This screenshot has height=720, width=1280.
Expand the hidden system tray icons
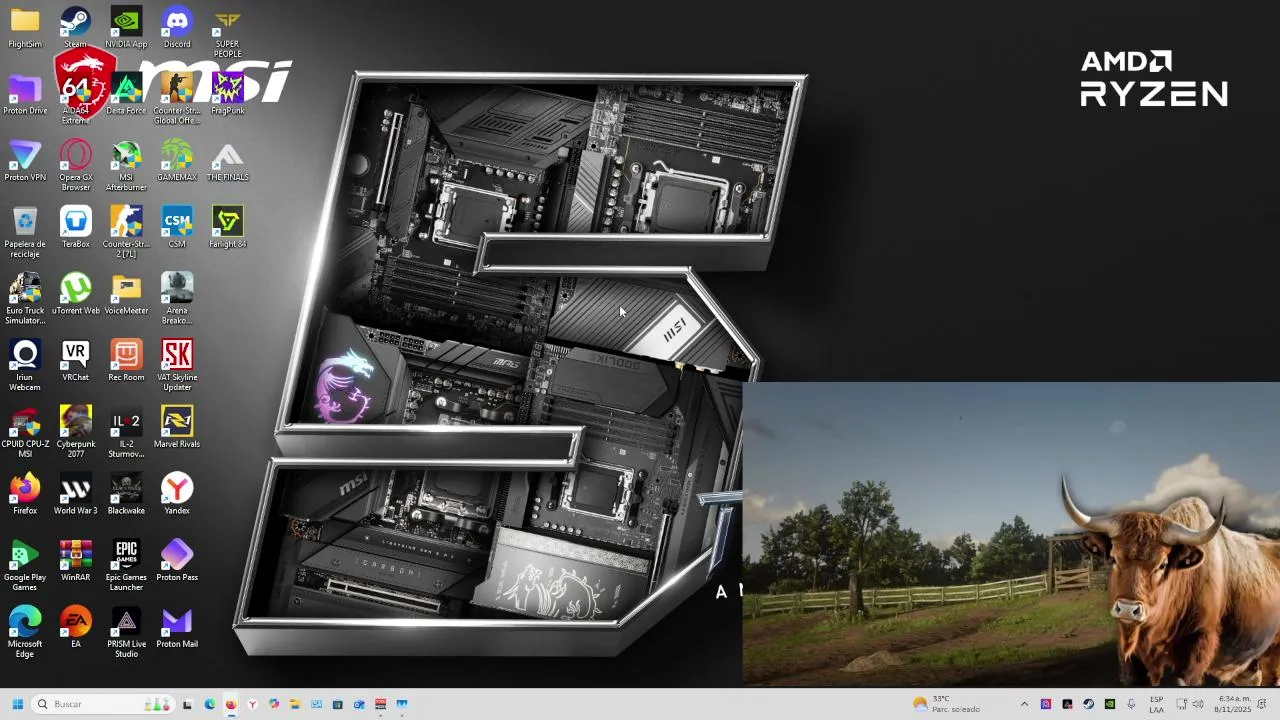pyautogui.click(x=1024, y=704)
